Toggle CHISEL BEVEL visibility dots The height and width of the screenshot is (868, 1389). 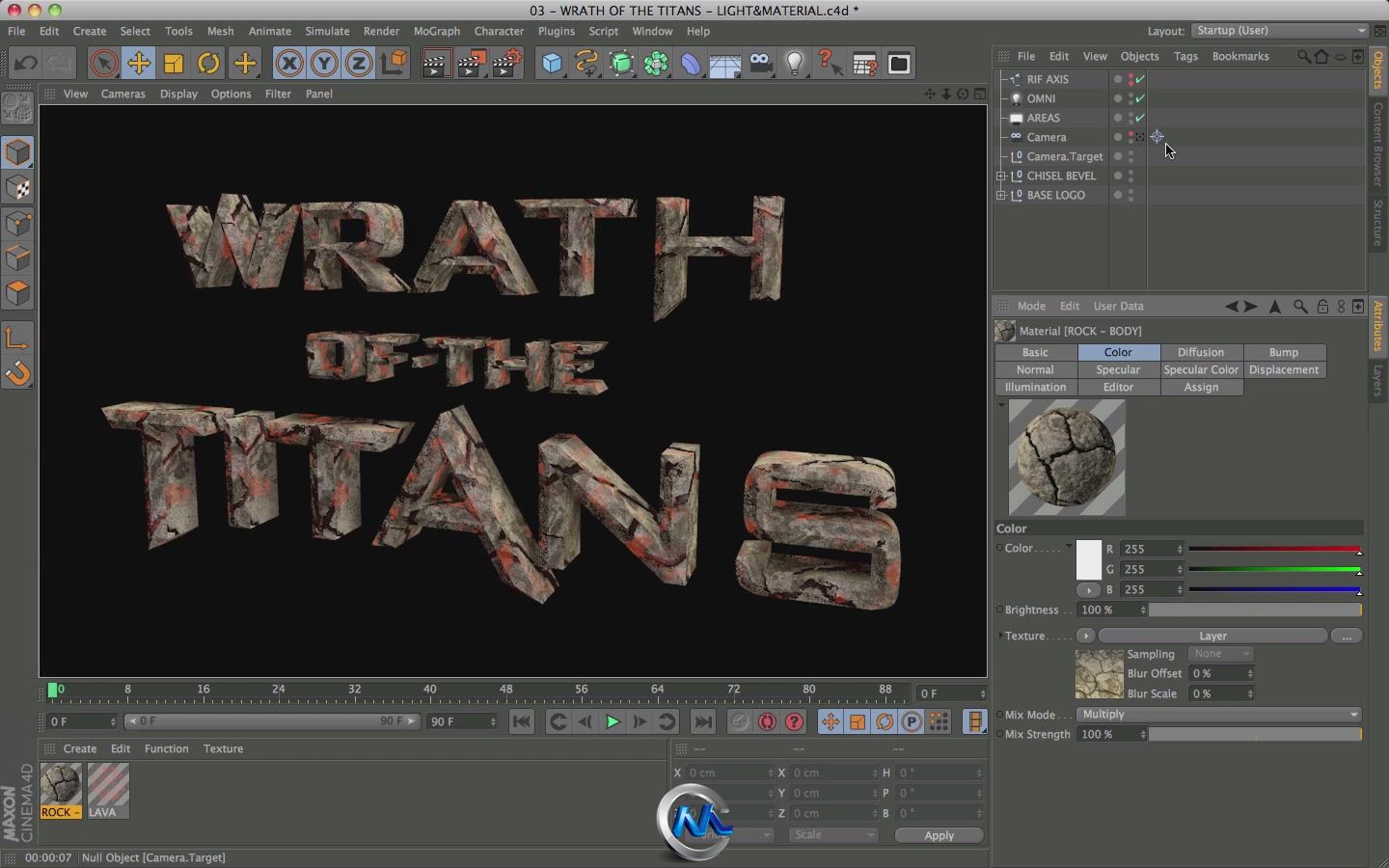coord(1130,176)
